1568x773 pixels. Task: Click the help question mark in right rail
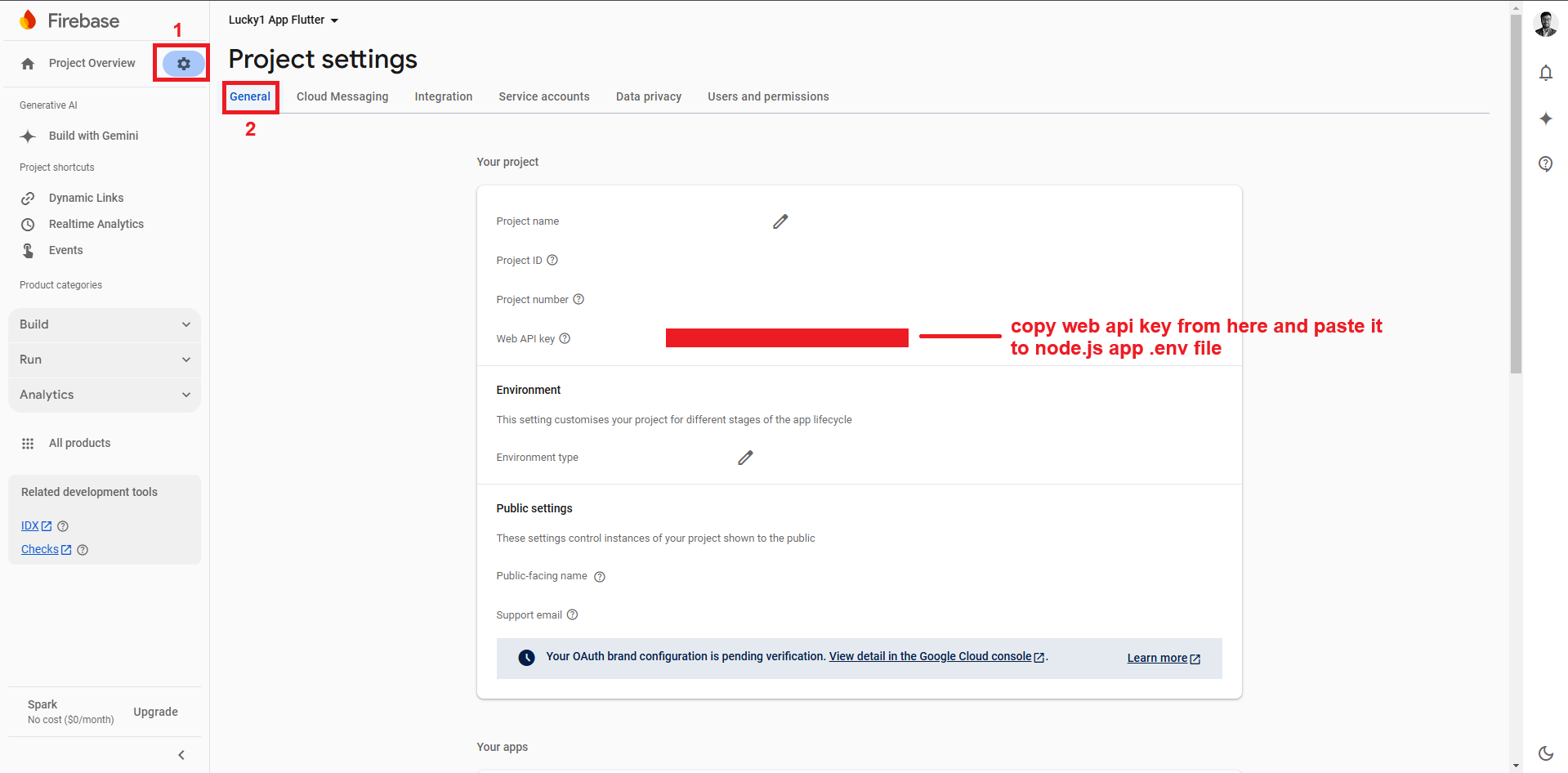pyautogui.click(x=1545, y=164)
